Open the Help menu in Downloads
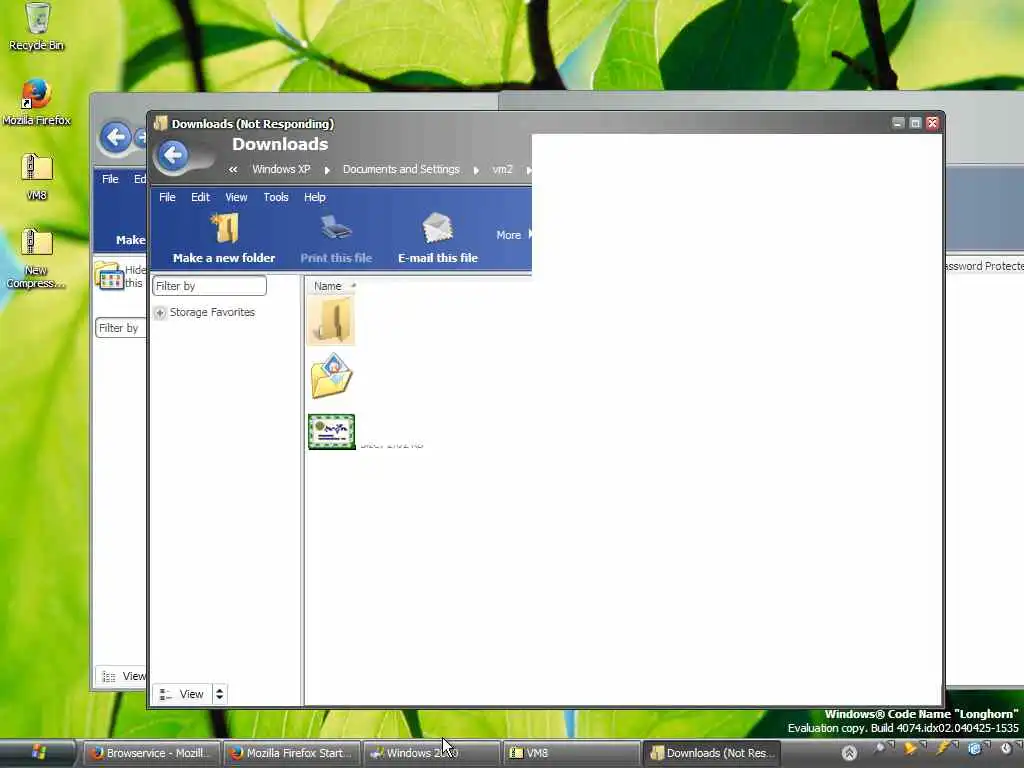This screenshot has height=768, width=1024. pos(314,197)
